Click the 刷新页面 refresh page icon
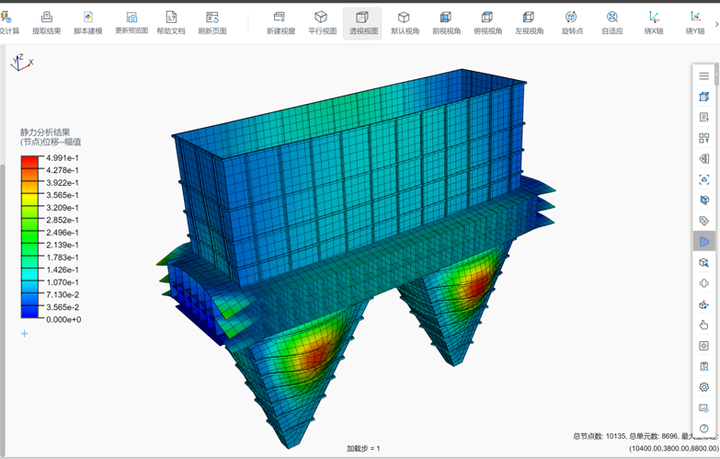 (x=211, y=22)
